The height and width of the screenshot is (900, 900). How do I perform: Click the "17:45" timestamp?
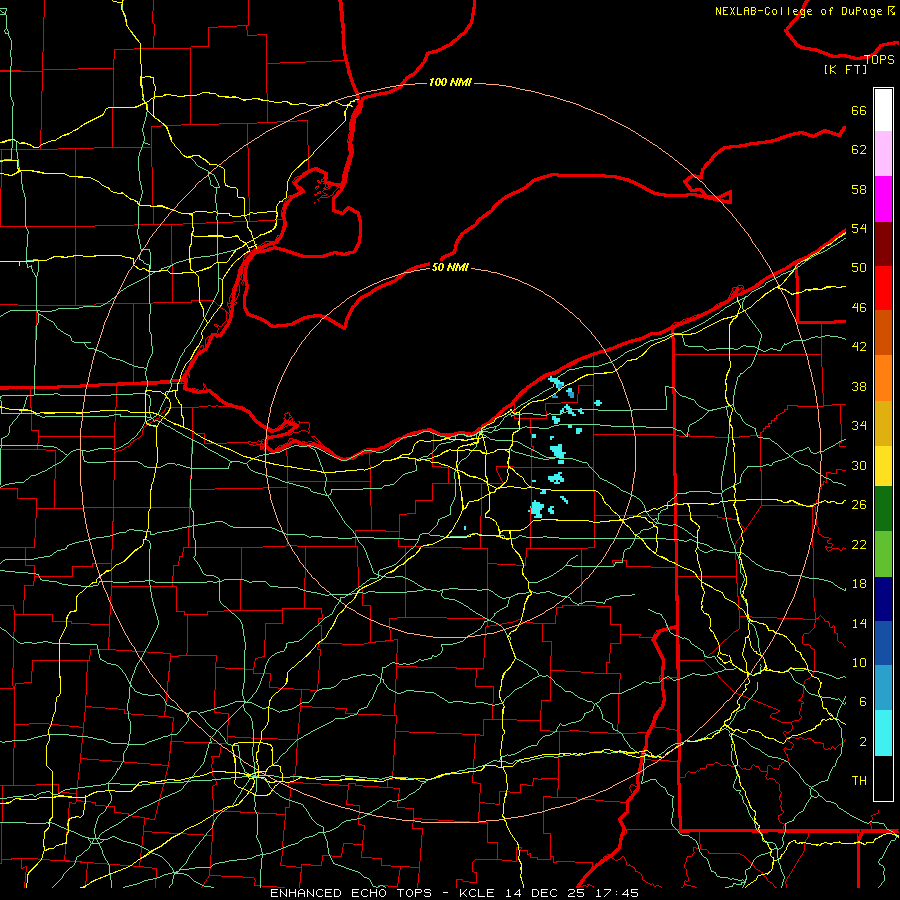pos(617,893)
